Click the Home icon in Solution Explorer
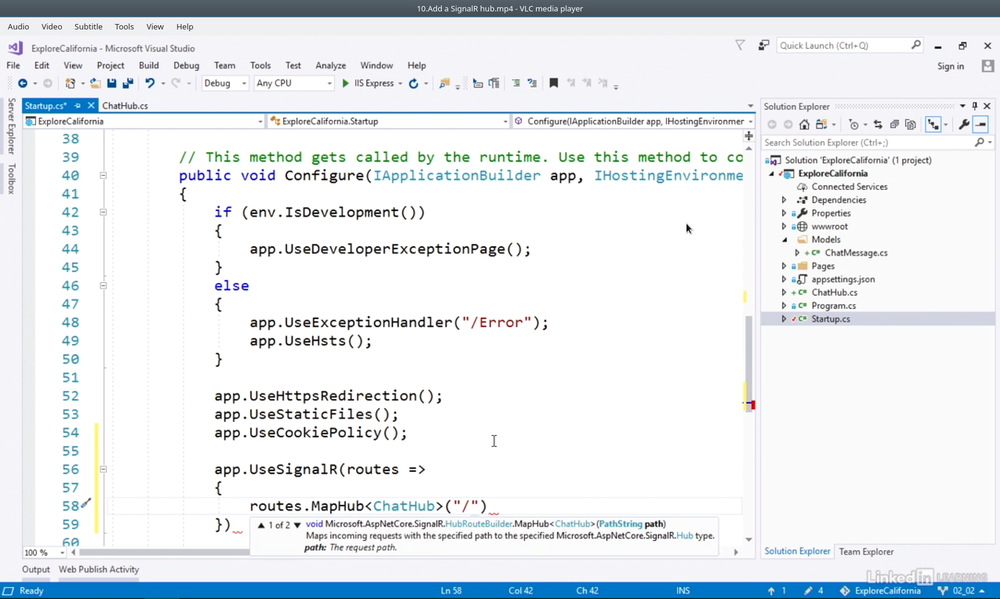Screen dimensions: 1000x599 coord(805,124)
